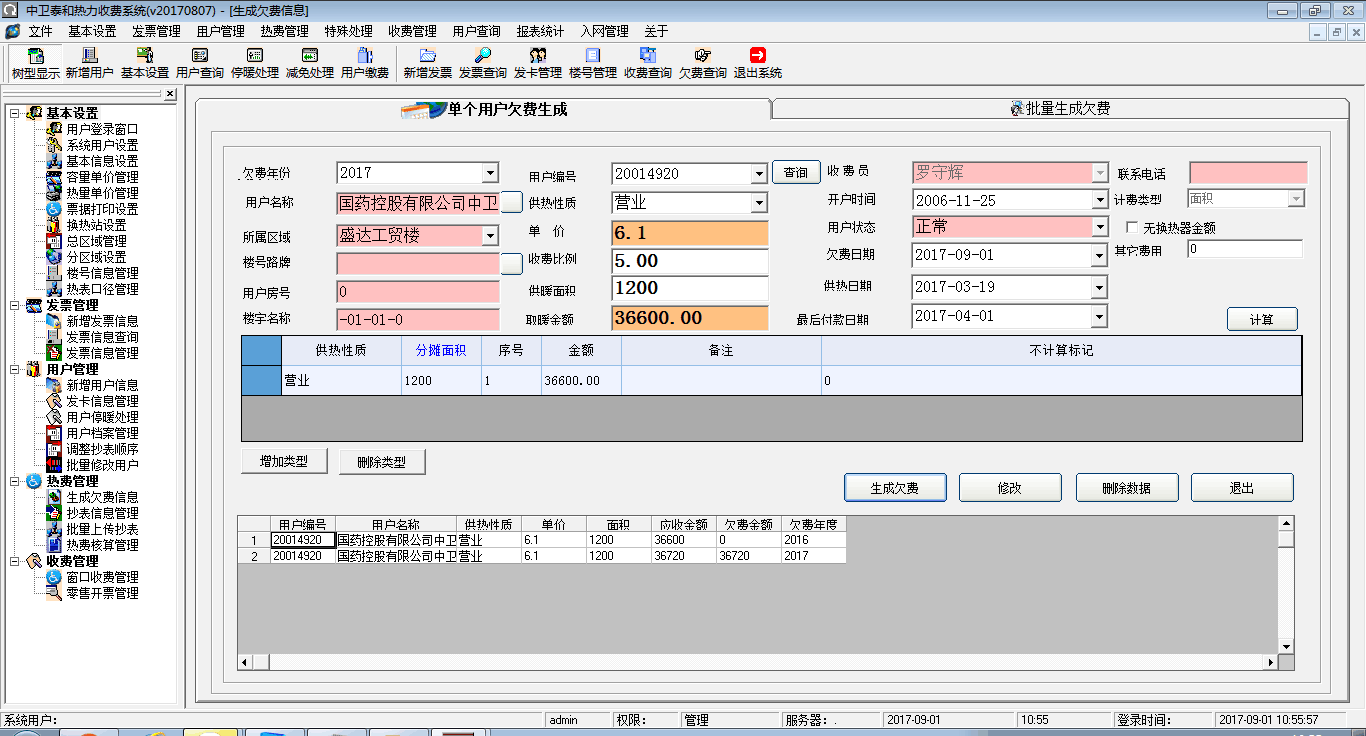Click the 树型显示 toolbar icon
1366x736 pixels.
[x=35, y=57]
